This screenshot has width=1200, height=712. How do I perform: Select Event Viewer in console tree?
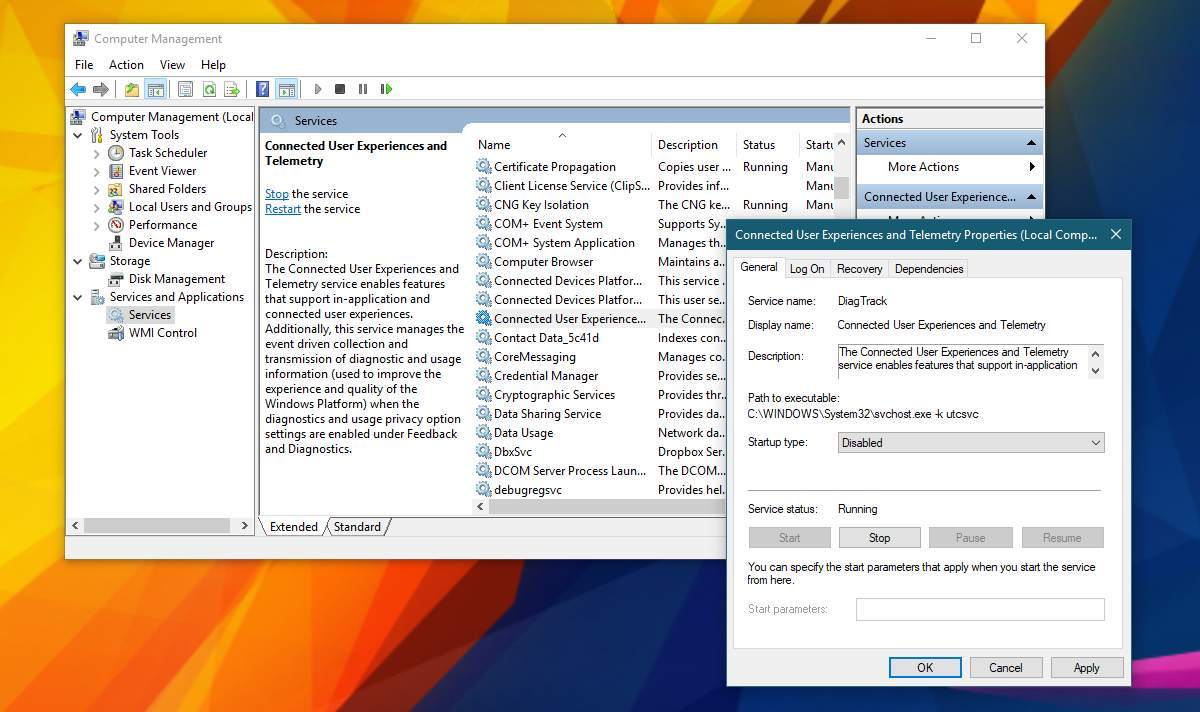pos(162,171)
